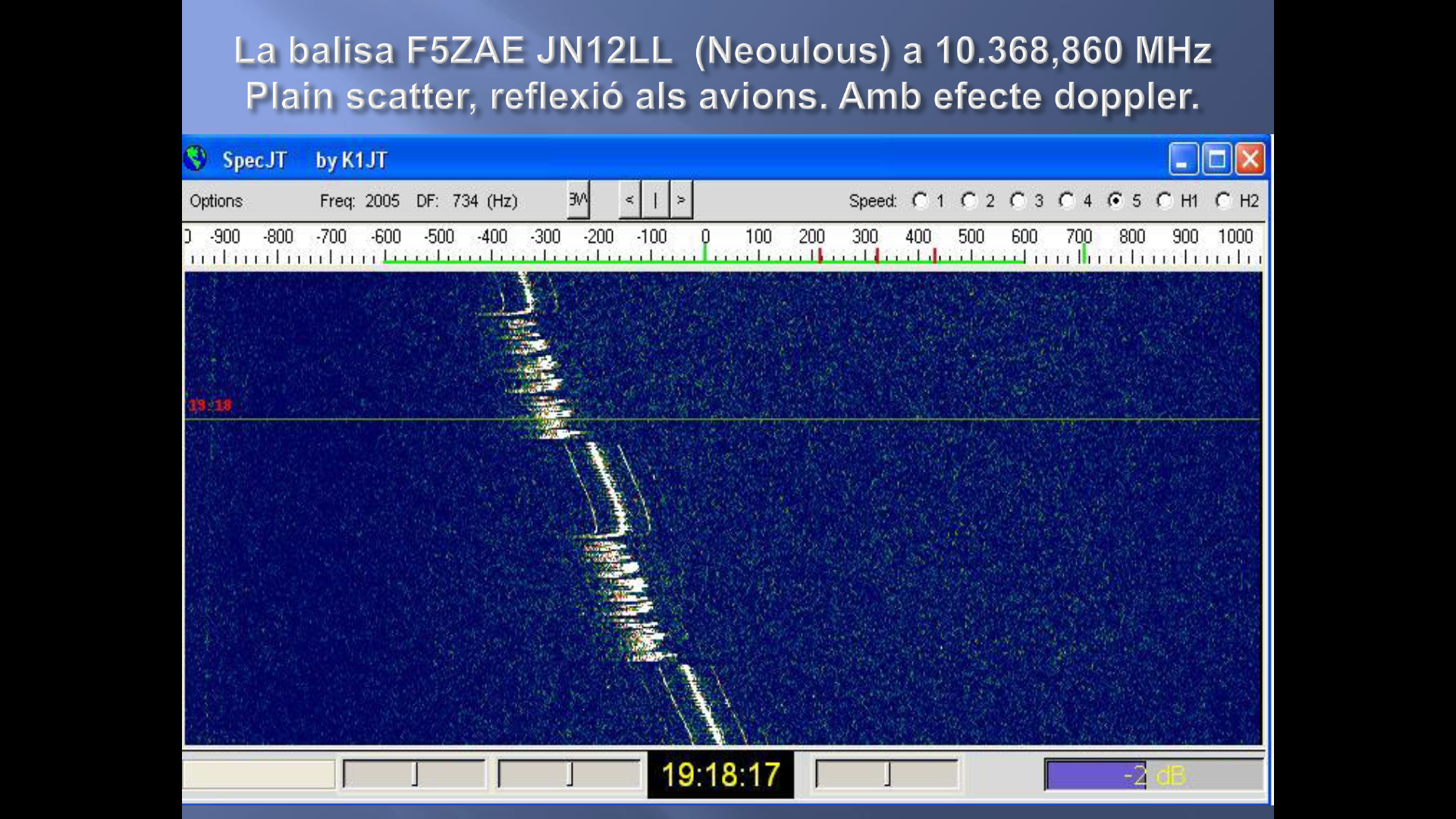Viewport: 1456px width, 819px height.
Task: Select Speed 2 radio button
Action: coord(969,201)
